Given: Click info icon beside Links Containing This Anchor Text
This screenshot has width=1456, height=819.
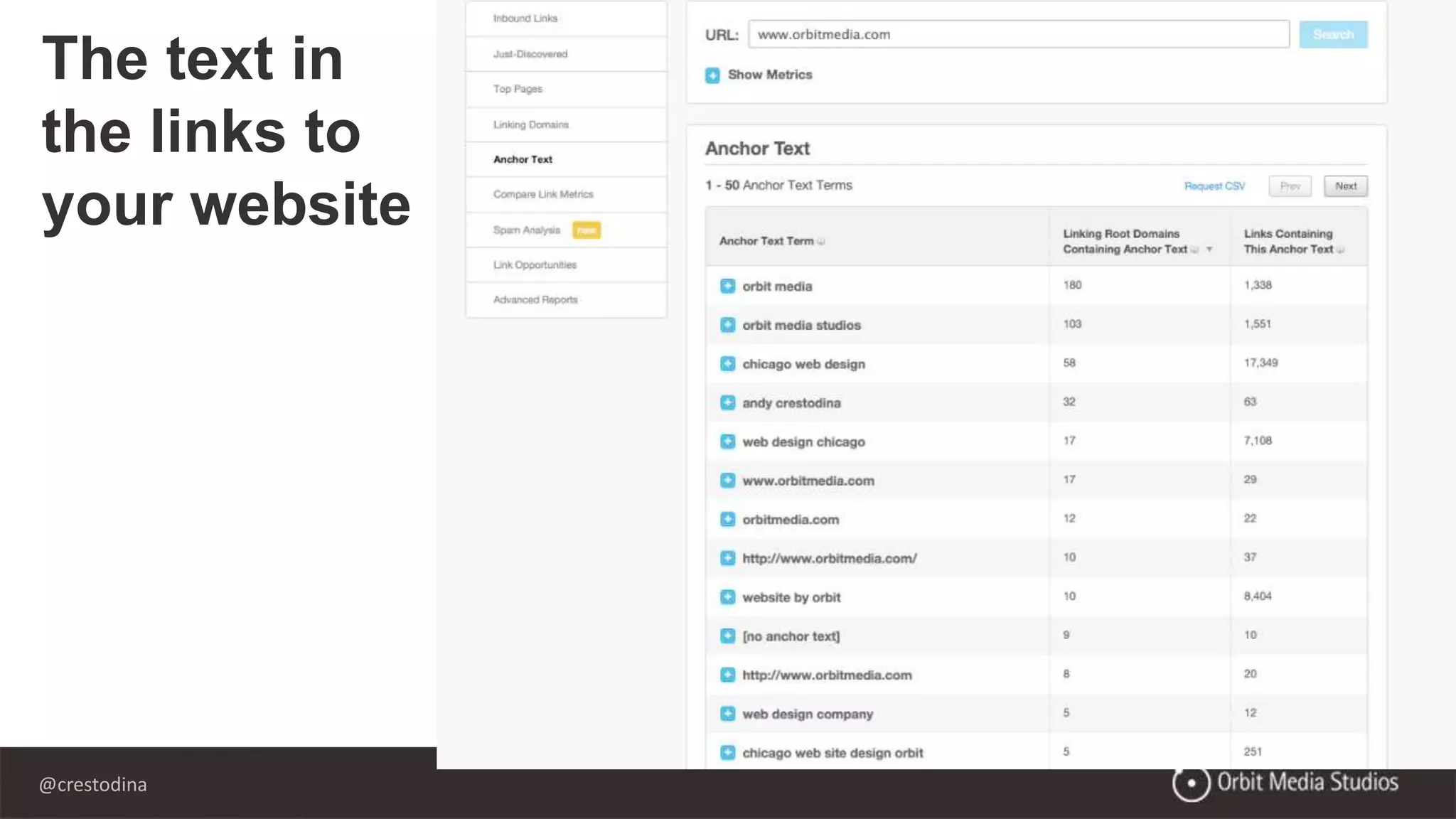Looking at the screenshot, I should 1340,250.
